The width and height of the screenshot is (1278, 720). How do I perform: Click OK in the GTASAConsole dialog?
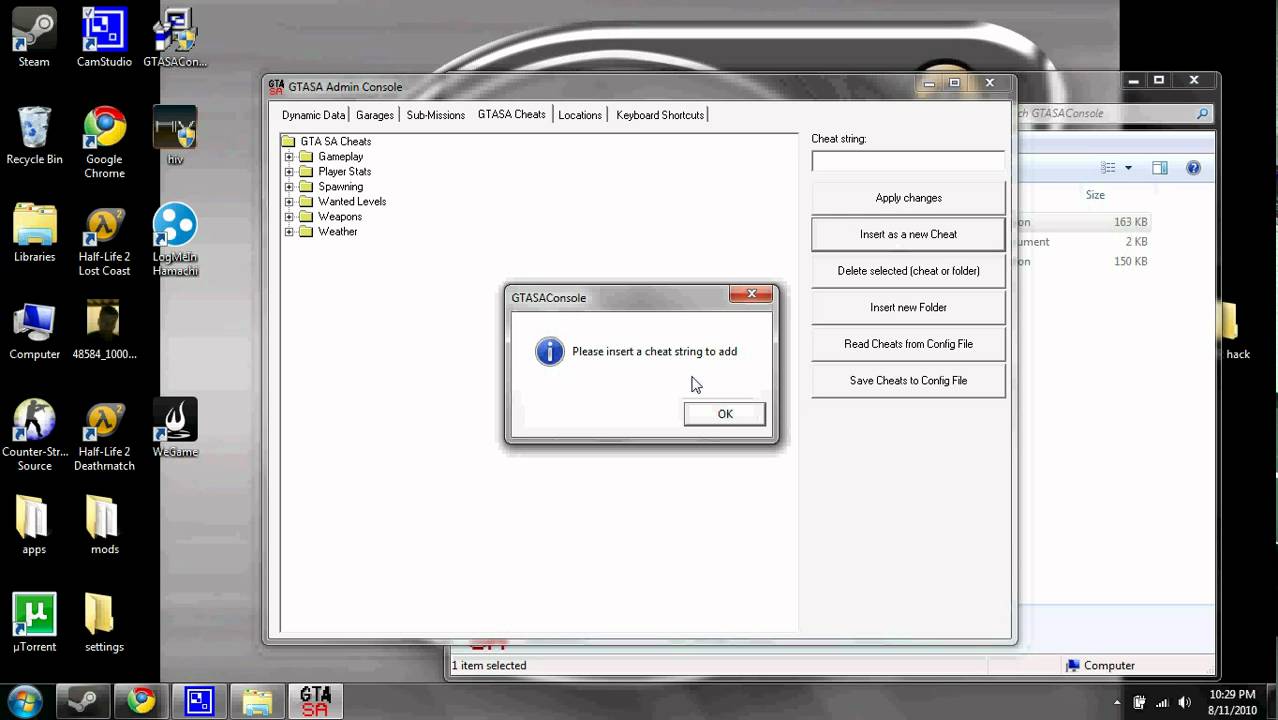tap(725, 414)
